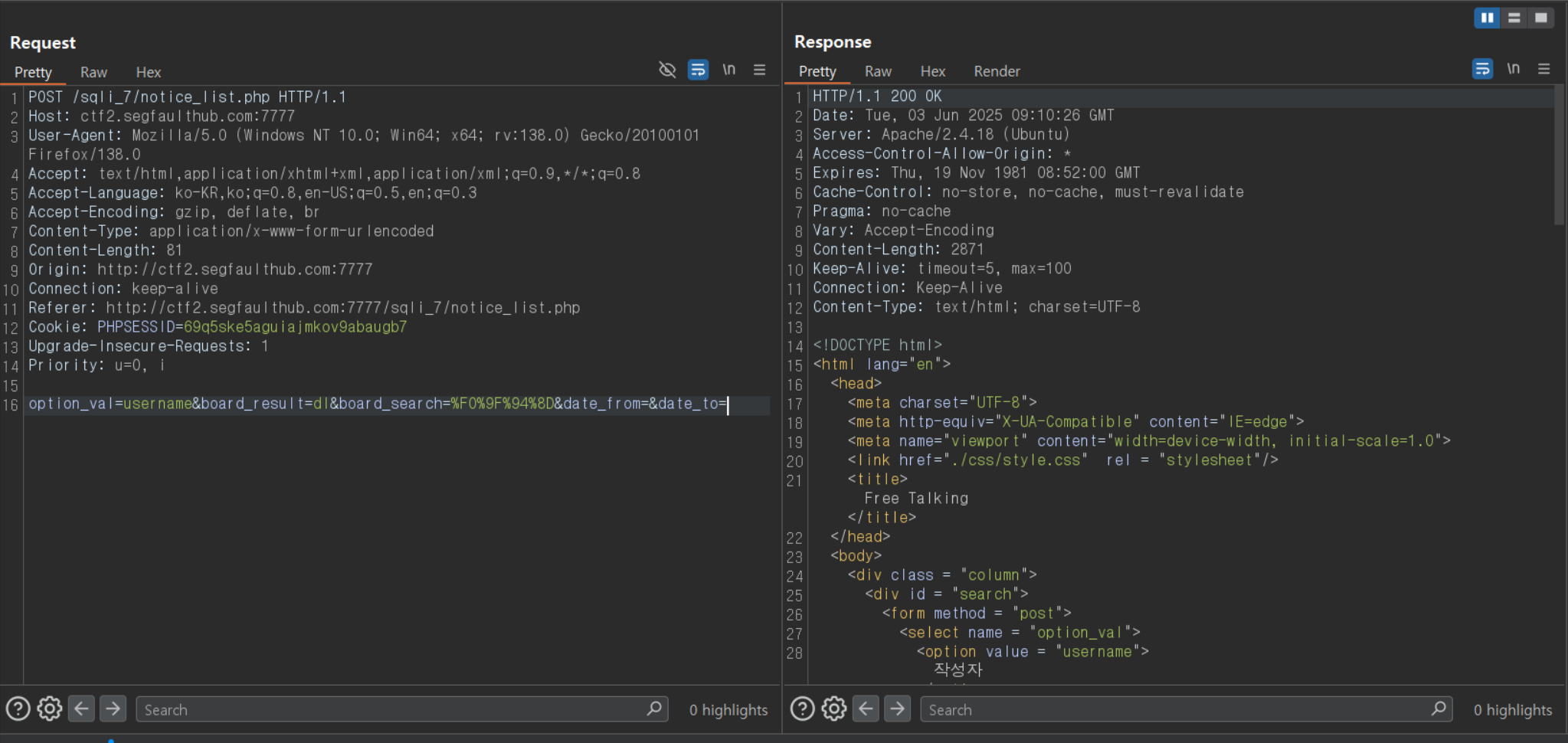Open Response Hex tab
Viewport: 1568px width, 743px height.
pyautogui.click(x=932, y=71)
